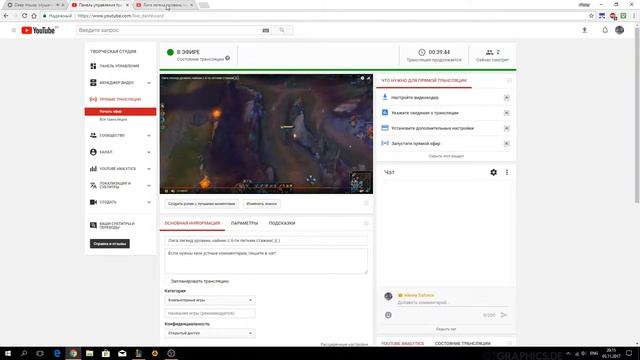Click the Справка и отзывы button
Screen dimensions: 640x360
coord(110,244)
